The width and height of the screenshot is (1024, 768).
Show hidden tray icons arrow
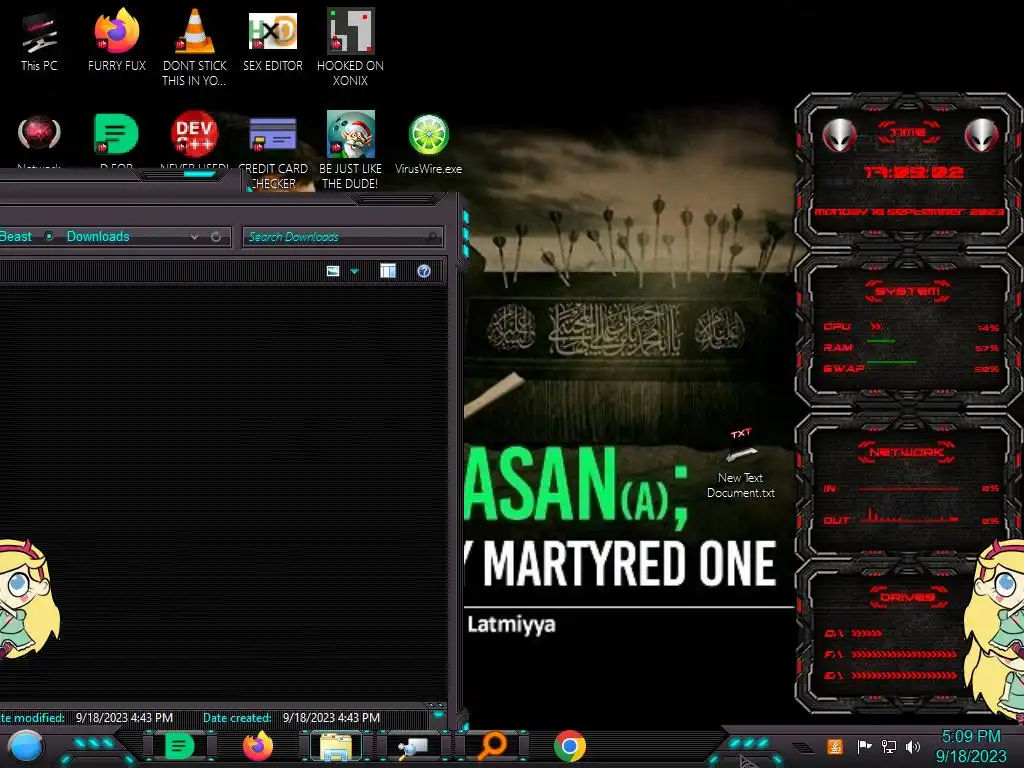point(805,748)
